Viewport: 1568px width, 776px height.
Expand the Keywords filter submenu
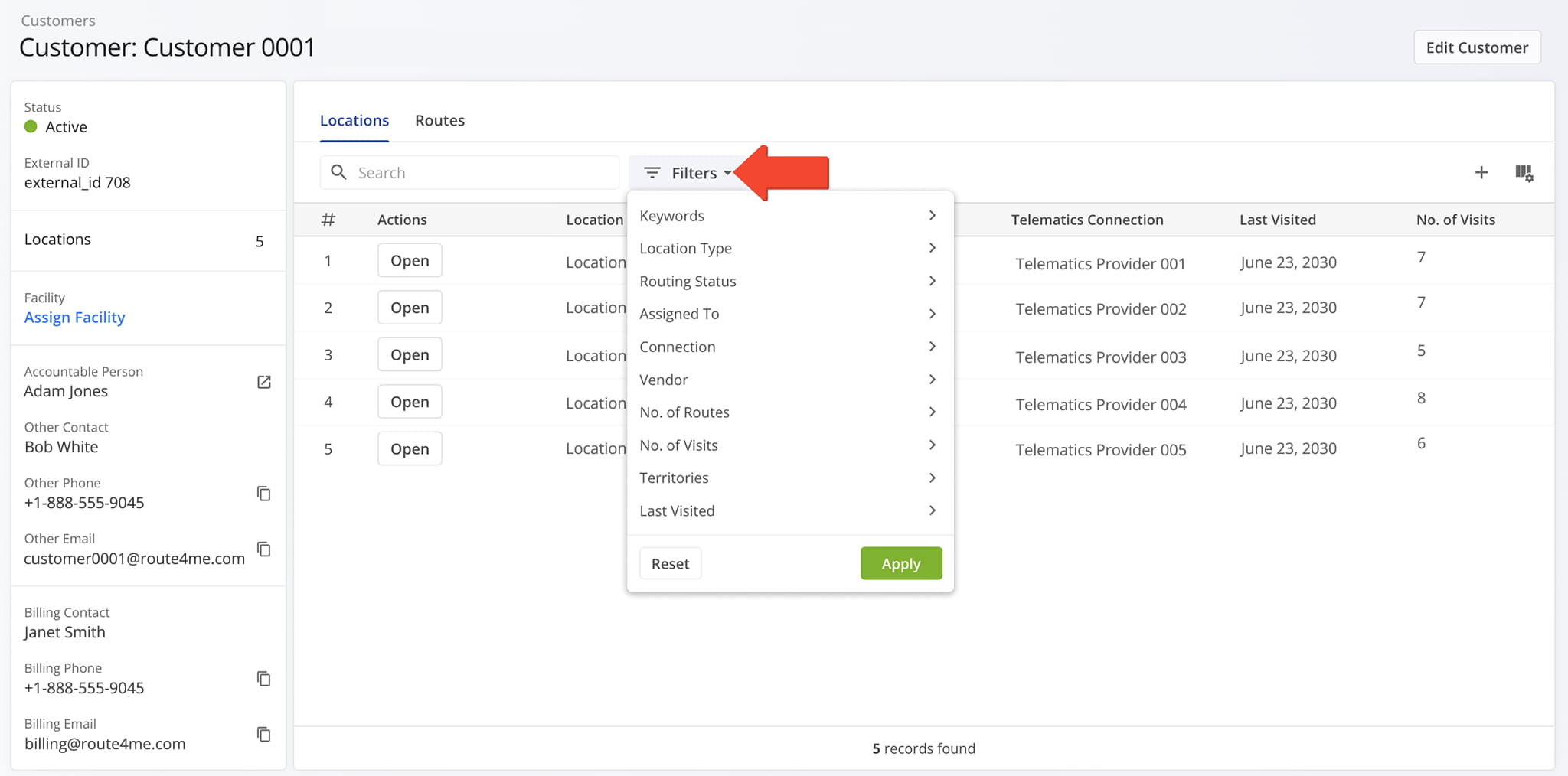pos(789,216)
